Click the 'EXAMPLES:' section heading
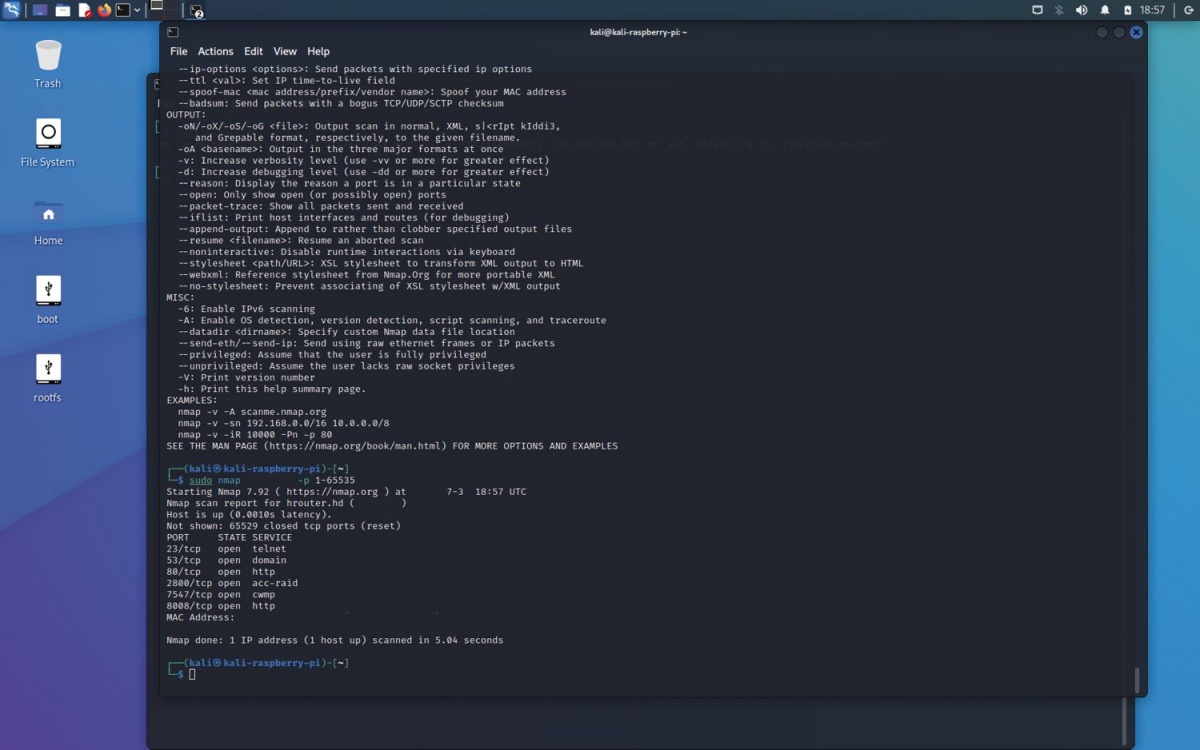 (192, 400)
